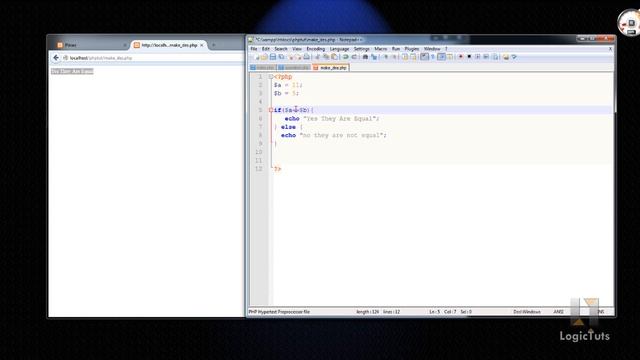Click the Copy toolbar icon

pyautogui.click(x=326, y=57)
